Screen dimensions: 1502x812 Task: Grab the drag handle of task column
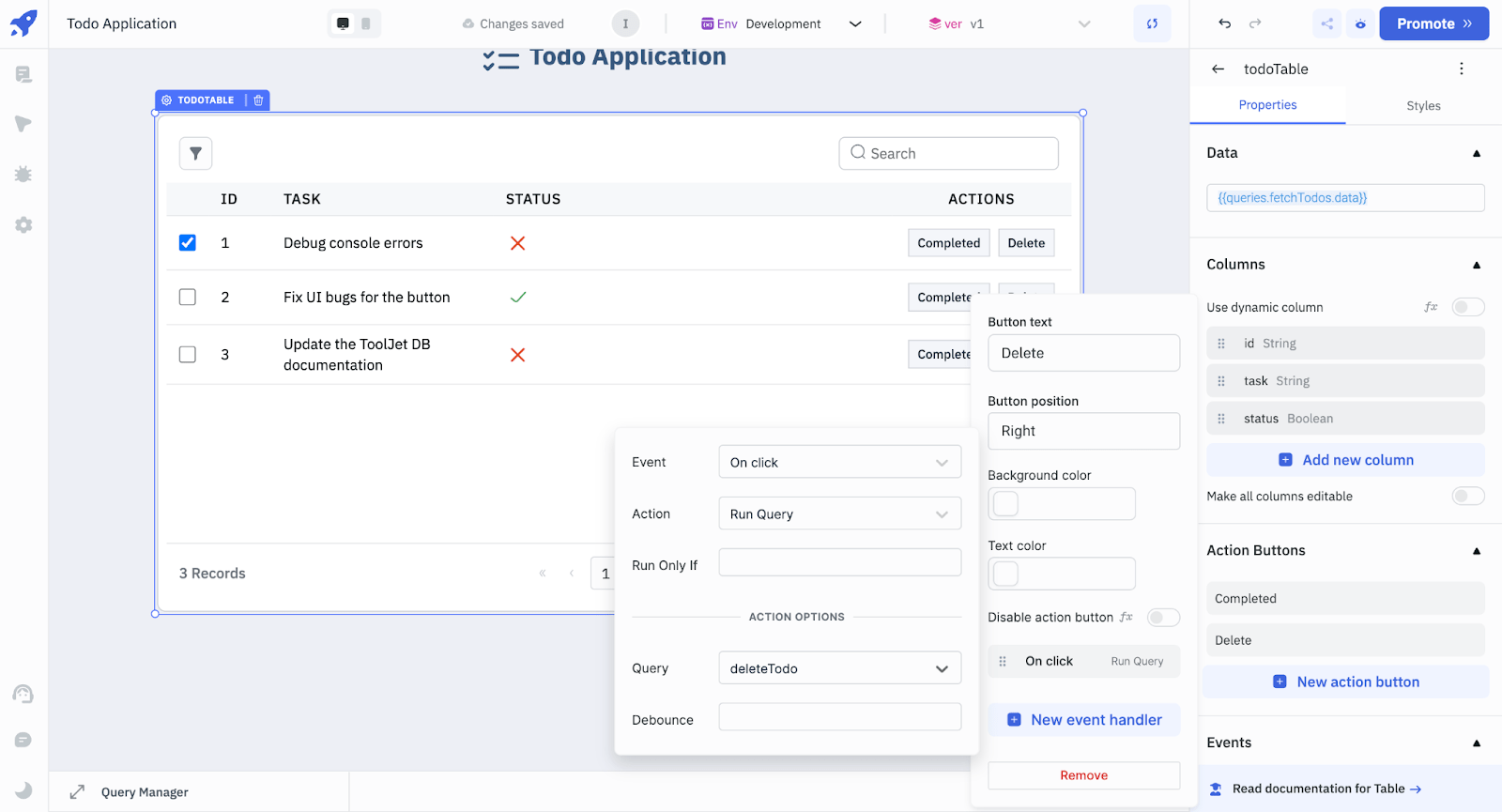pyautogui.click(x=1221, y=381)
